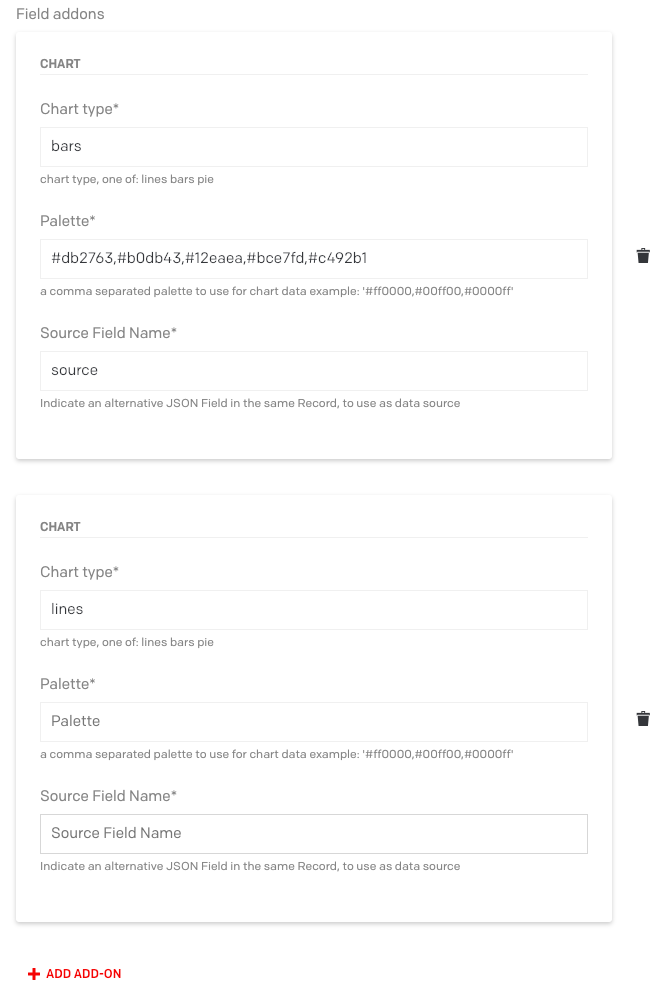Select the Chart type field containing 'bars'
Image resolution: width=669 pixels, height=992 pixels.
pos(314,146)
